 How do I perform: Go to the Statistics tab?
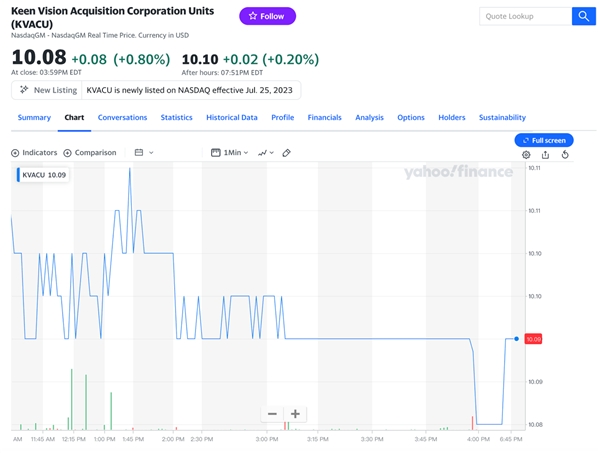pos(176,117)
